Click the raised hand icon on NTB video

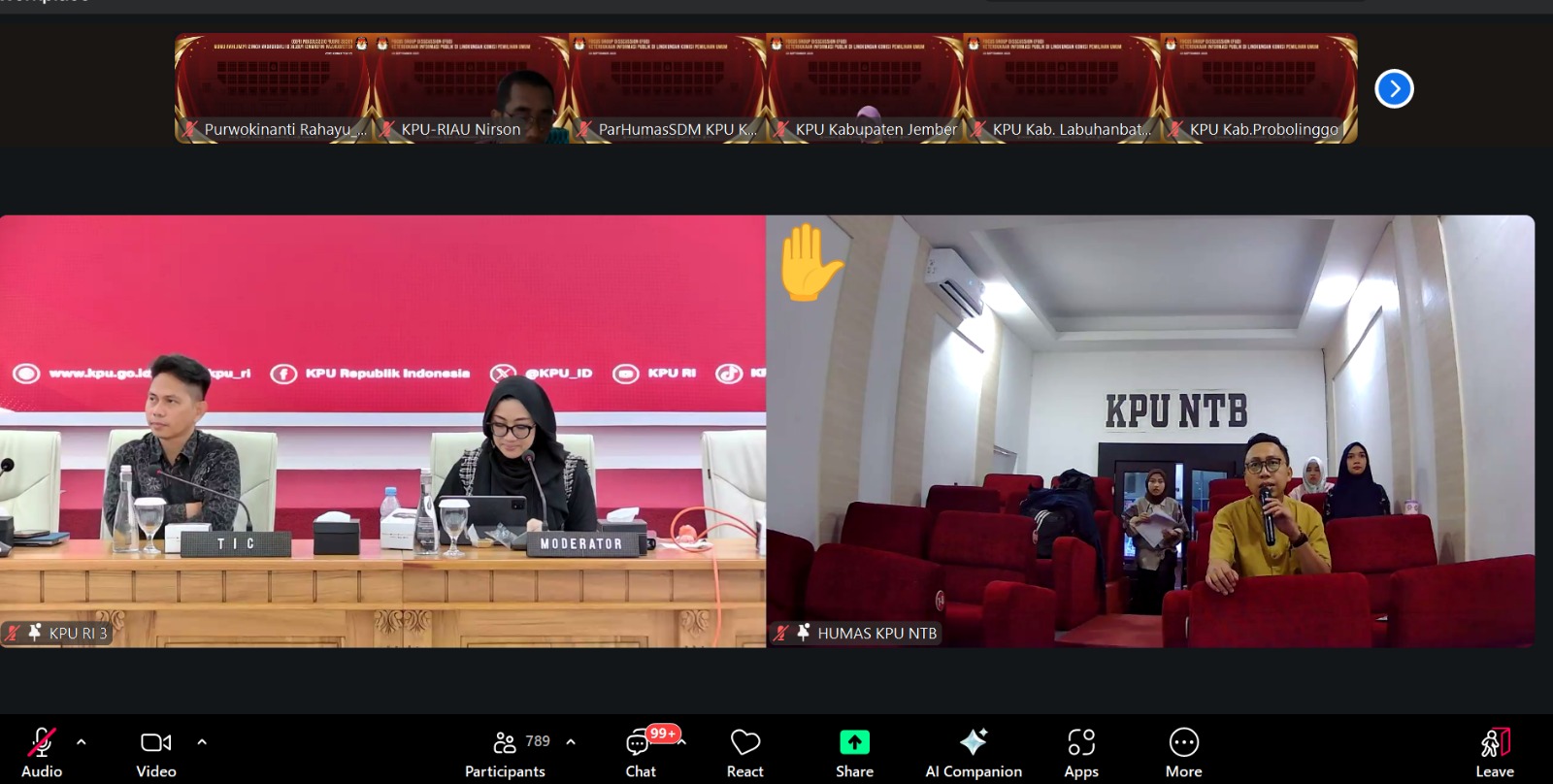809,262
